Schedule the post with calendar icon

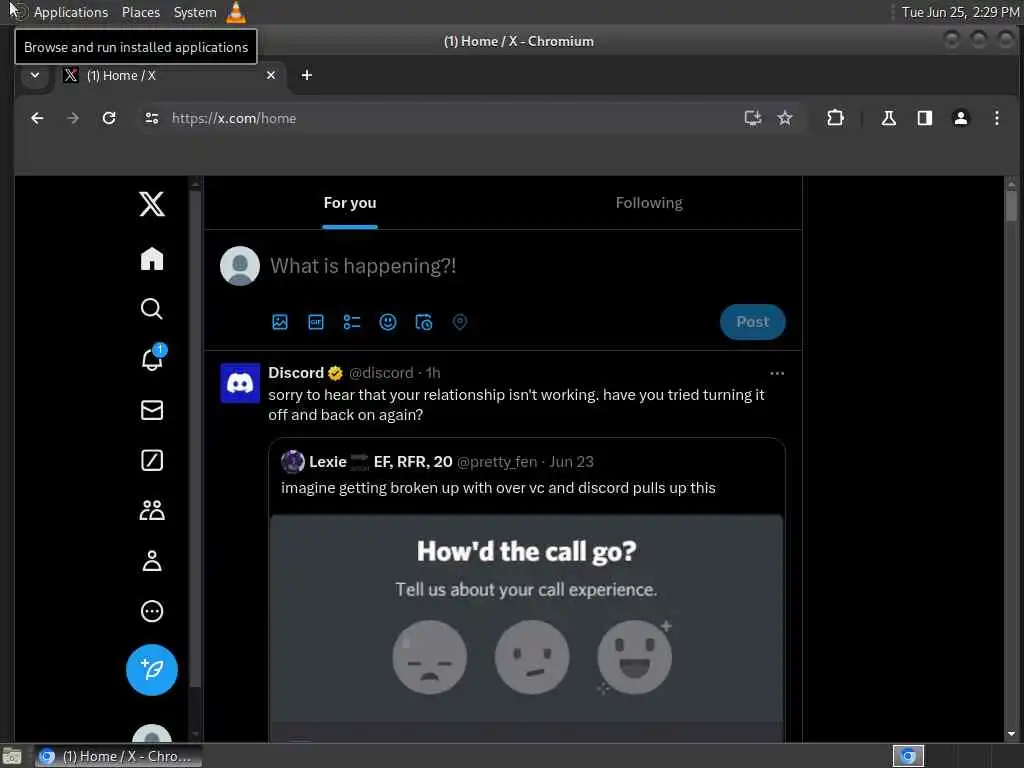tap(424, 322)
